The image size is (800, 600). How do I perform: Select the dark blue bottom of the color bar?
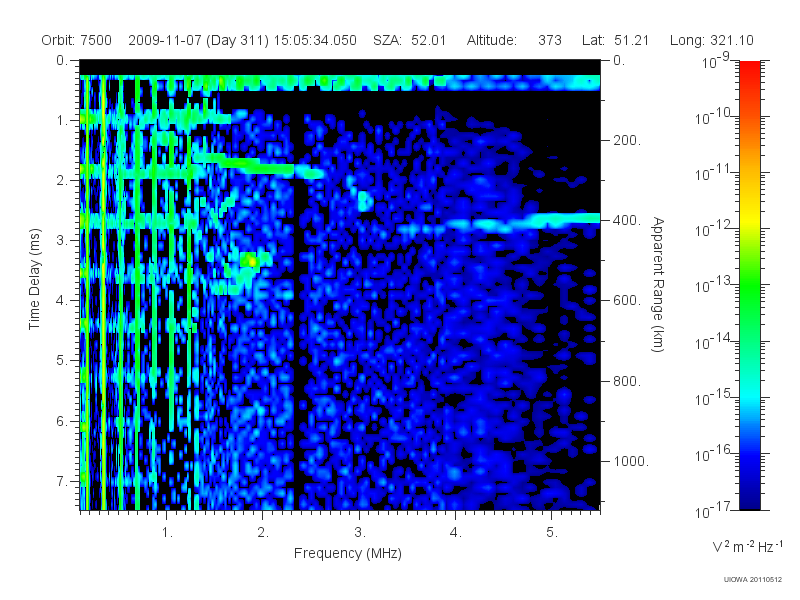point(749,497)
